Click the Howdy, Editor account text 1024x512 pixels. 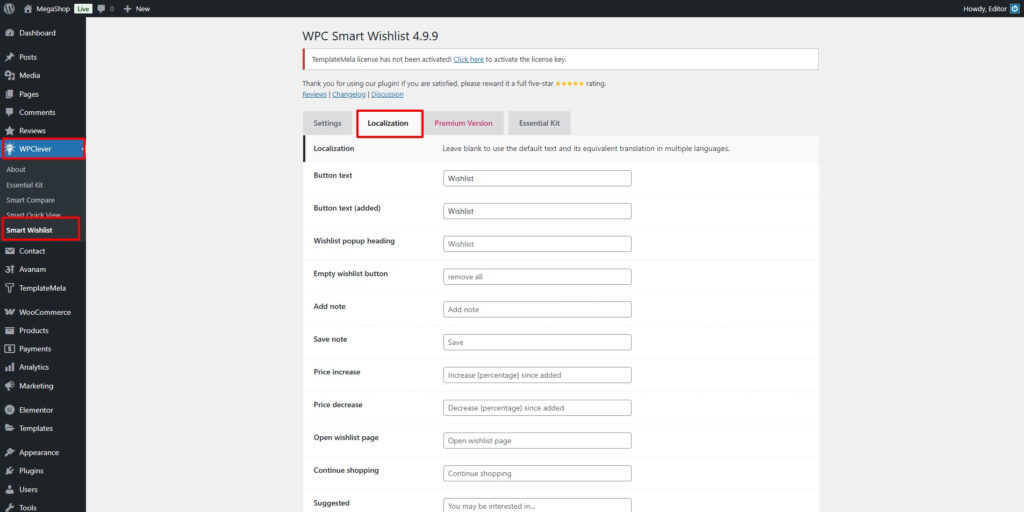coord(985,9)
